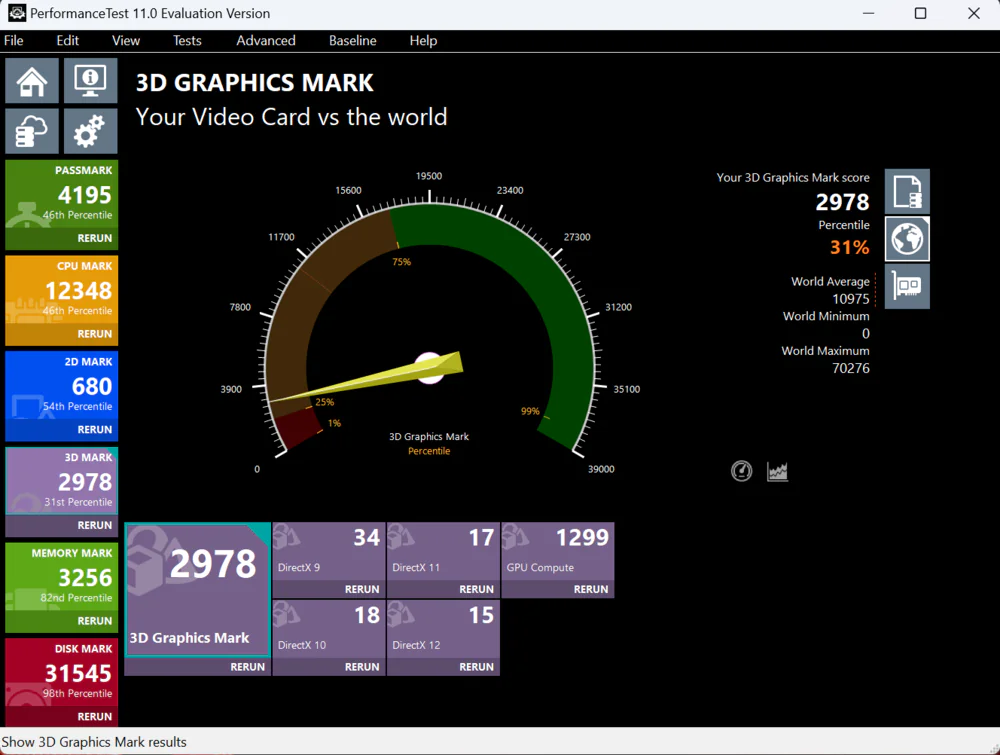Image resolution: width=1000 pixels, height=755 pixels.
Task: Select the DirectX 12 result tile
Action: tap(443, 629)
